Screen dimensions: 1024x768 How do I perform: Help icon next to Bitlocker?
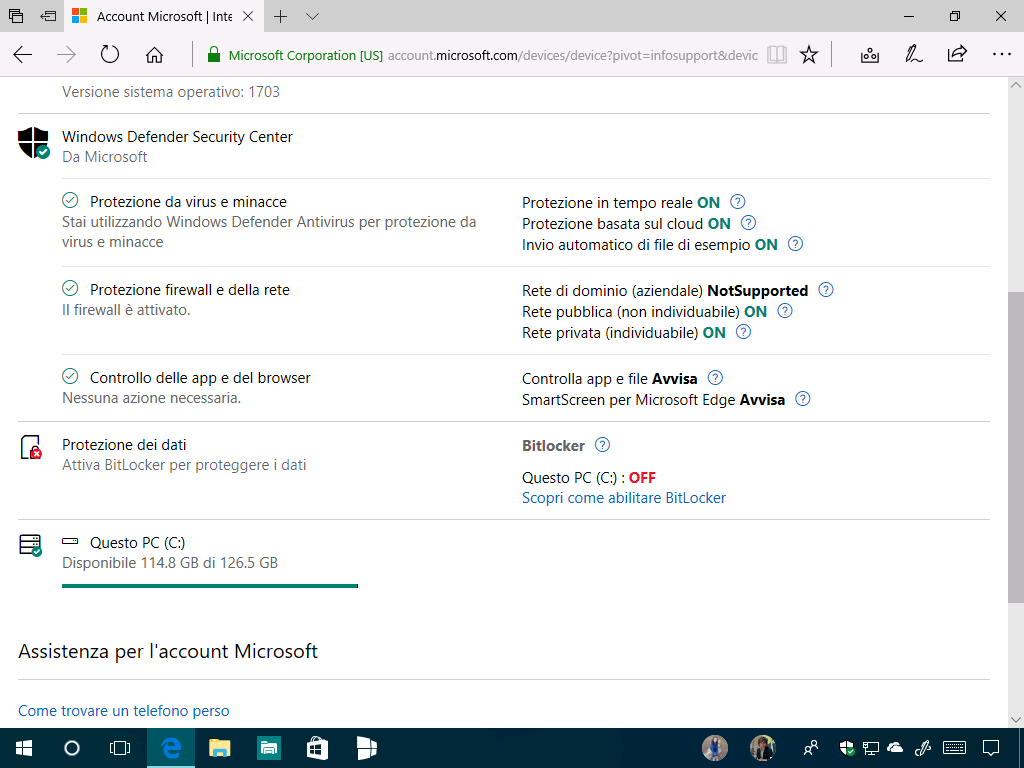(x=602, y=445)
